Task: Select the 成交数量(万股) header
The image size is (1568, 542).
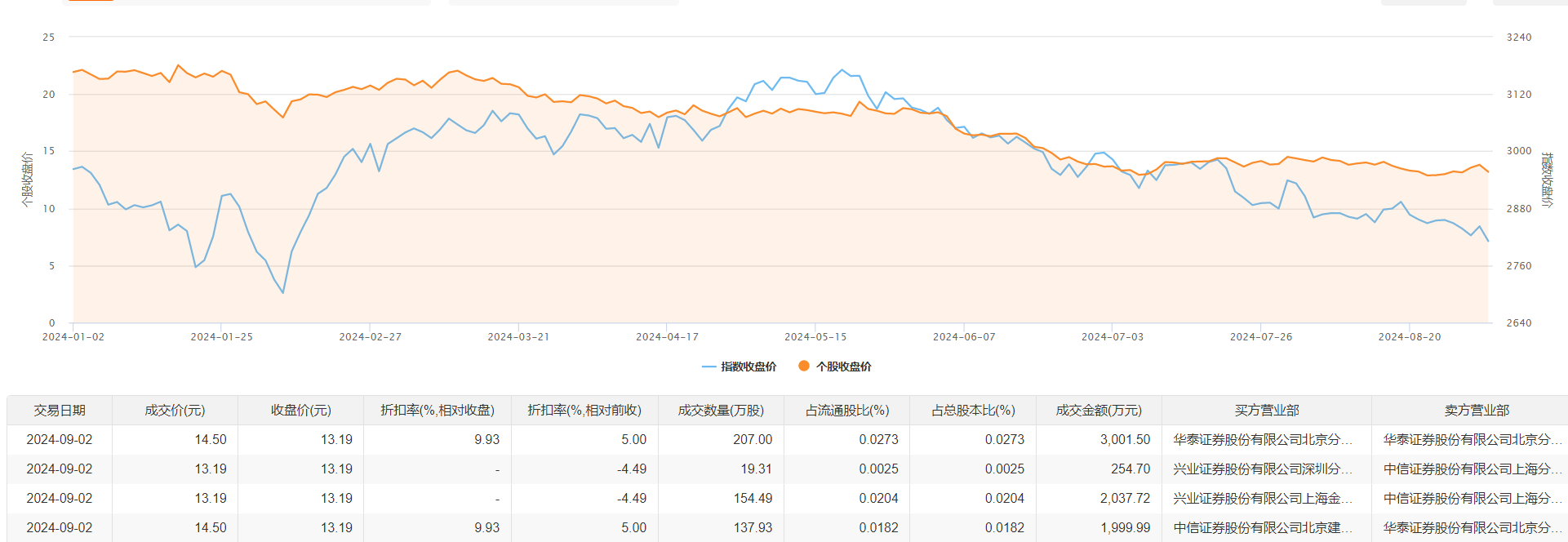Action: click(x=721, y=411)
